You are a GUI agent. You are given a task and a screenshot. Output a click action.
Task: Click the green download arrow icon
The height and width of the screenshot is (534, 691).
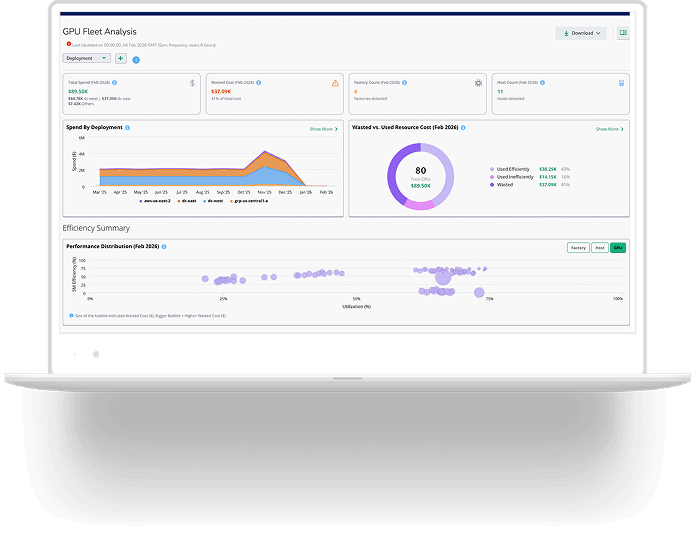pyautogui.click(x=566, y=33)
